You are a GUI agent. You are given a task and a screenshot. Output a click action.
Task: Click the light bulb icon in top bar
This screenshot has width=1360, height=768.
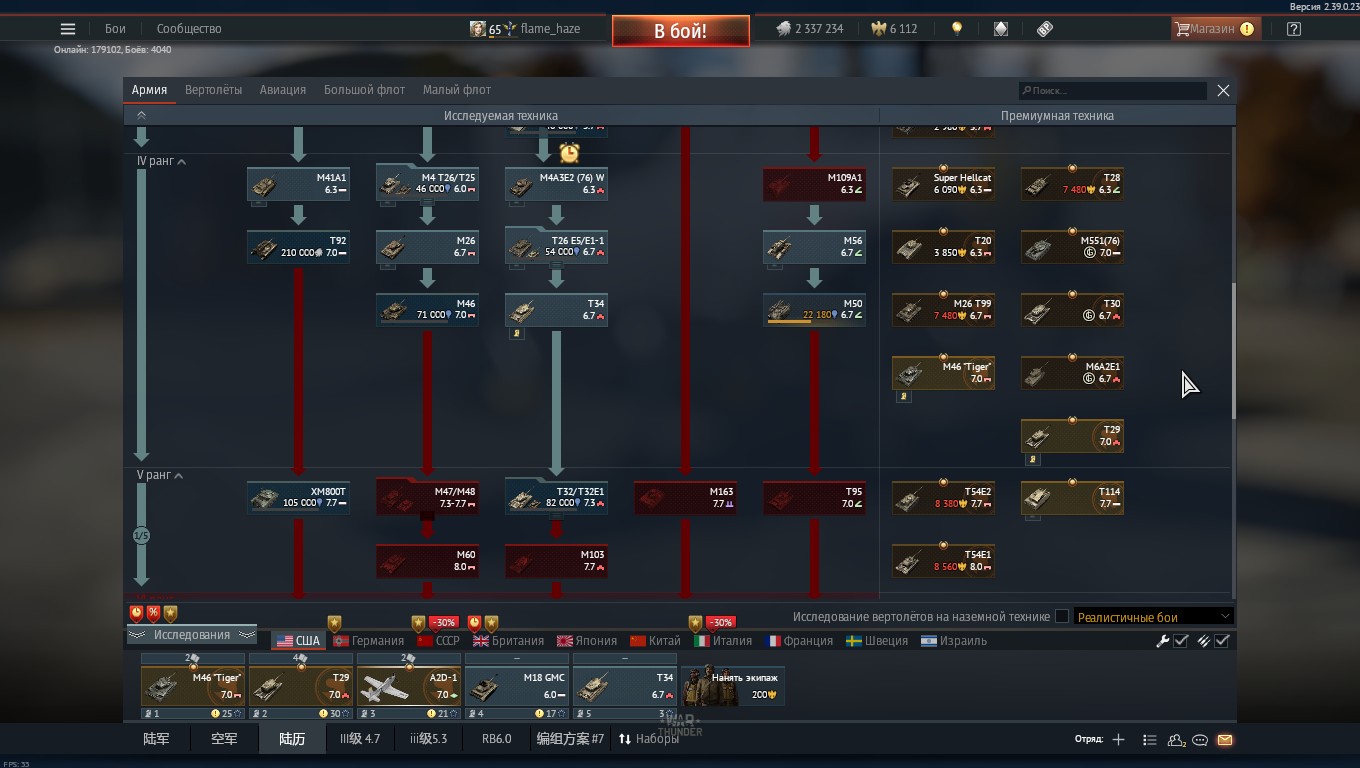[x=957, y=29]
